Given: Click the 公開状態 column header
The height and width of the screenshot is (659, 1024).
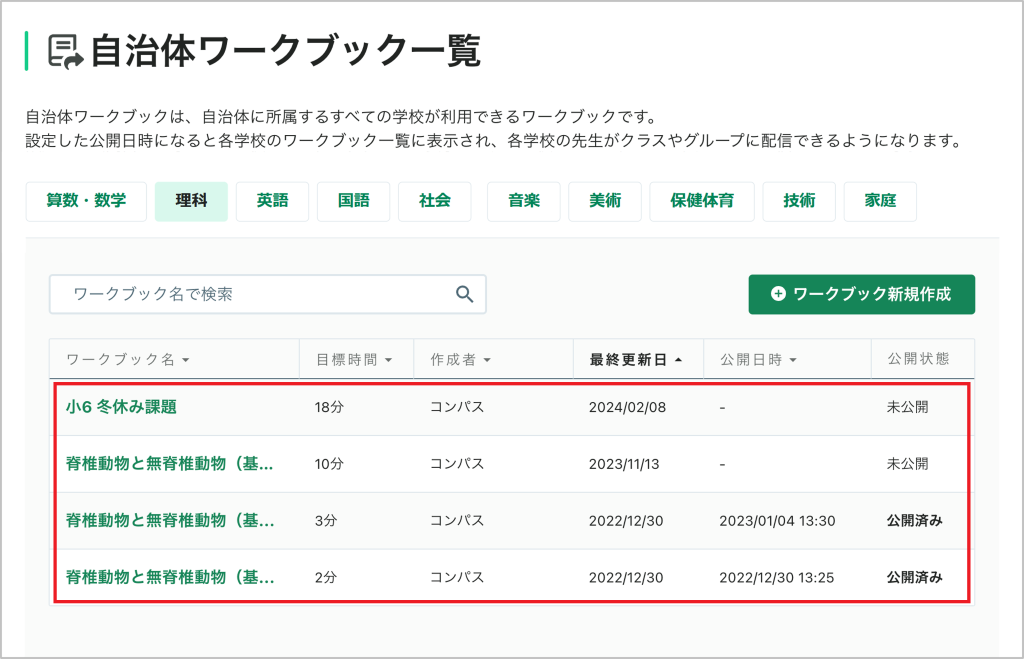Looking at the screenshot, I should (x=918, y=359).
